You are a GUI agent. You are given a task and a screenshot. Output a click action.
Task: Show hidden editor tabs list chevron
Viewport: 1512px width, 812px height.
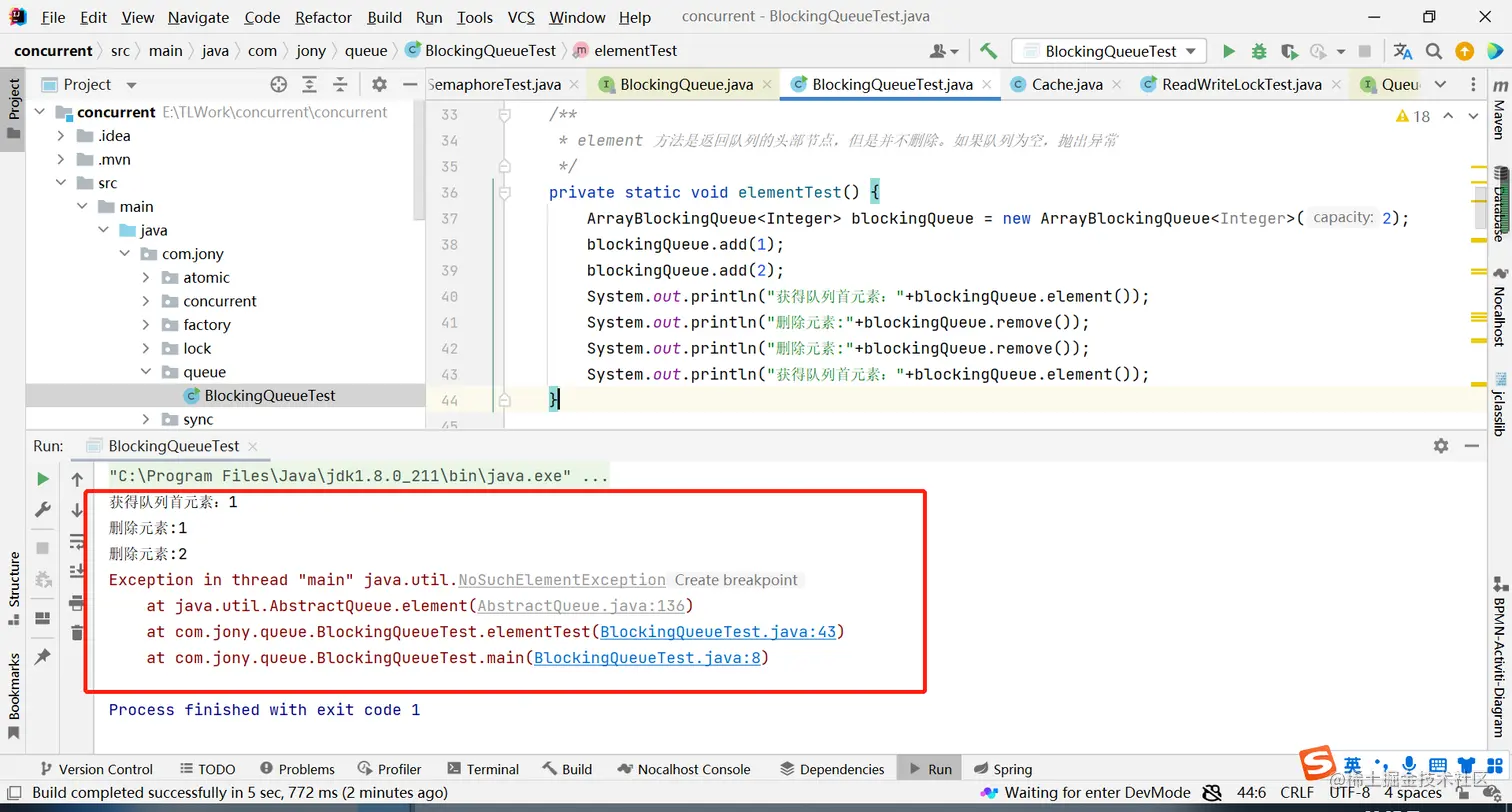1440,85
